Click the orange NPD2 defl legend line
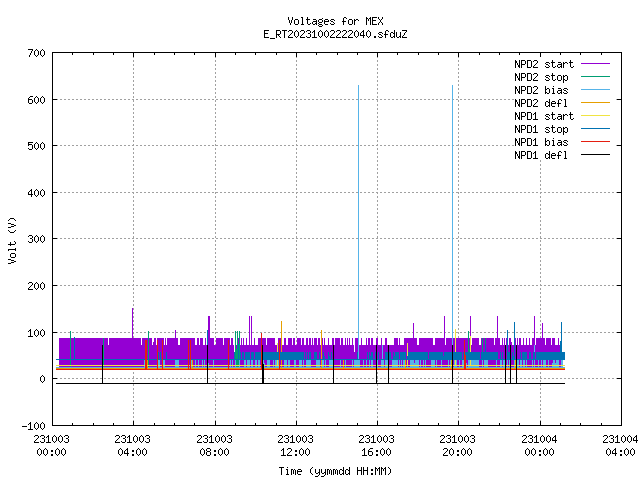The height and width of the screenshot is (480, 640). 595,102
